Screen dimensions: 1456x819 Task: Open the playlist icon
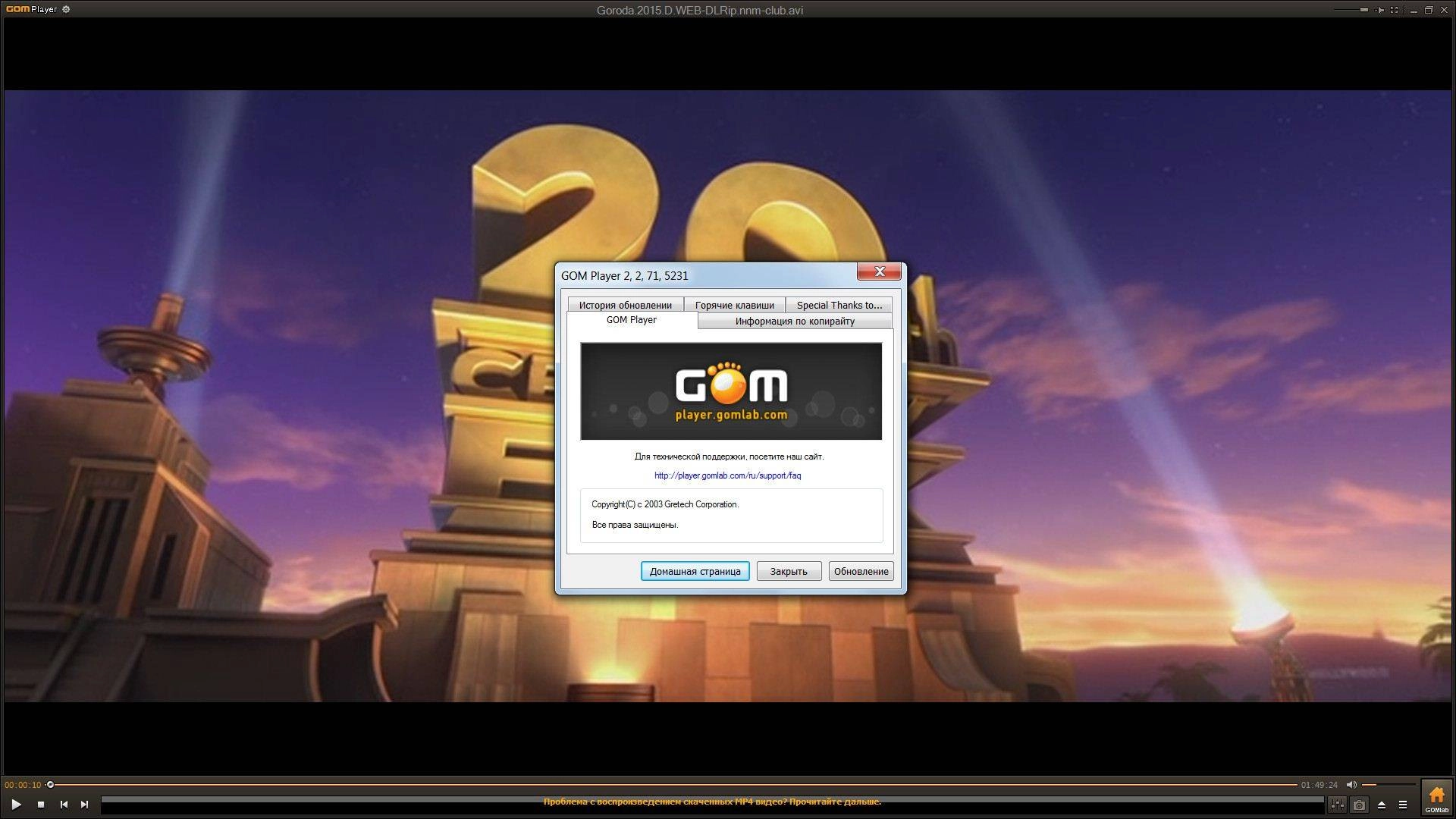(1403, 805)
